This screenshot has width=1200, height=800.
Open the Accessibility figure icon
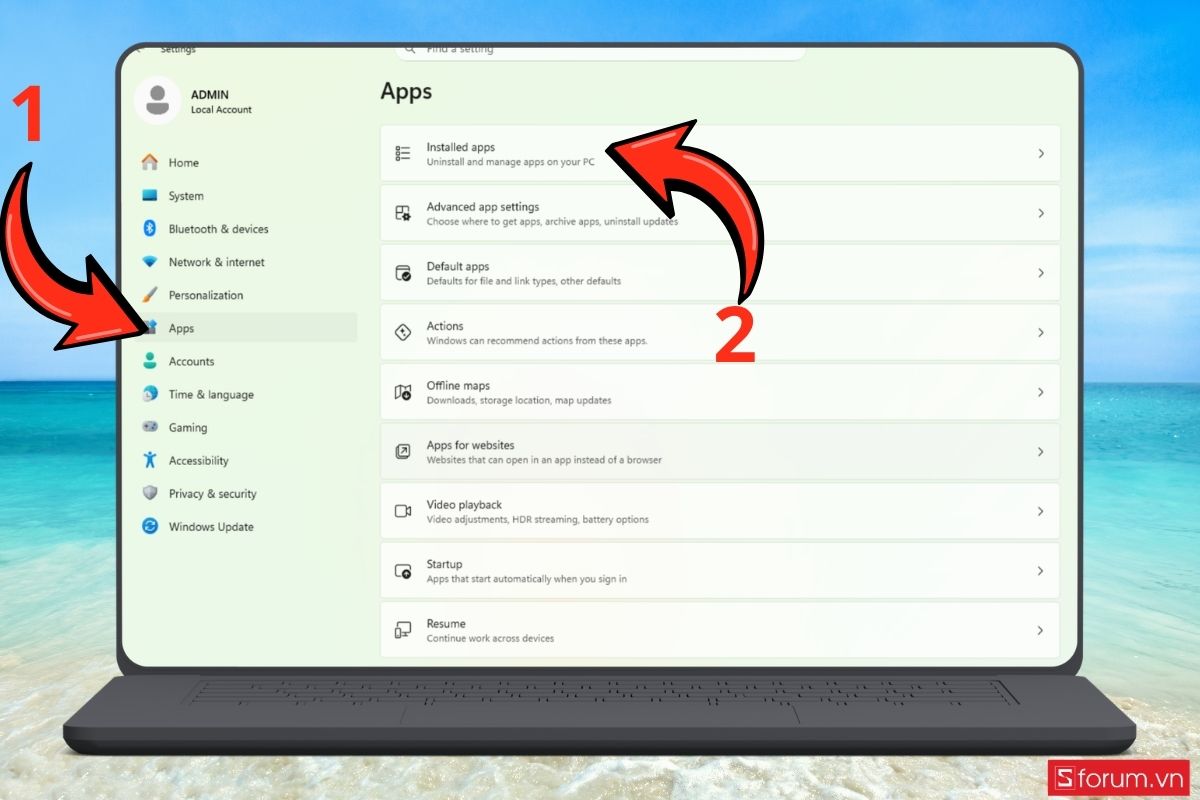click(x=150, y=460)
